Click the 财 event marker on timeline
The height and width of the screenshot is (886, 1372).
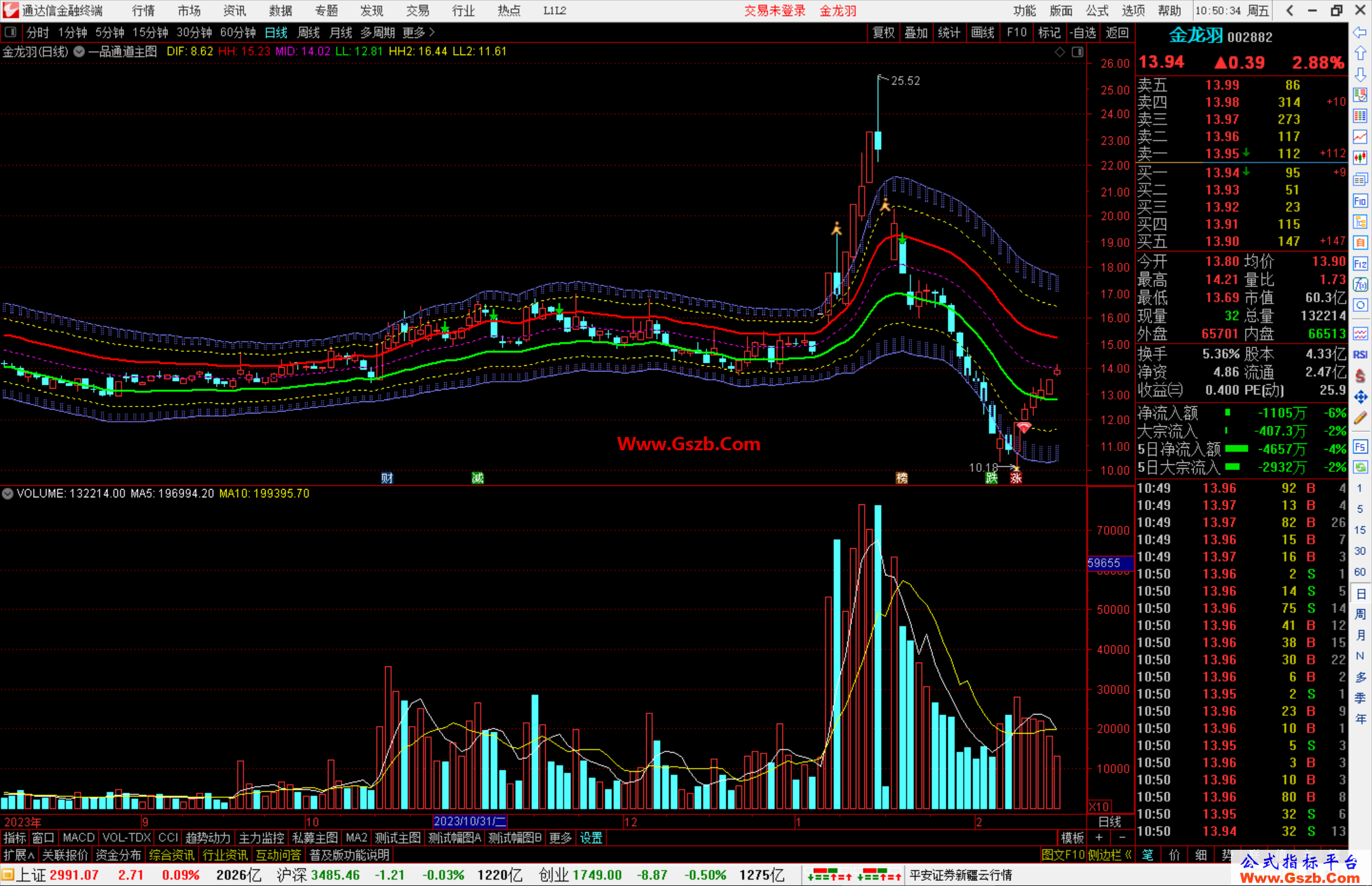click(x=387, y=478)
